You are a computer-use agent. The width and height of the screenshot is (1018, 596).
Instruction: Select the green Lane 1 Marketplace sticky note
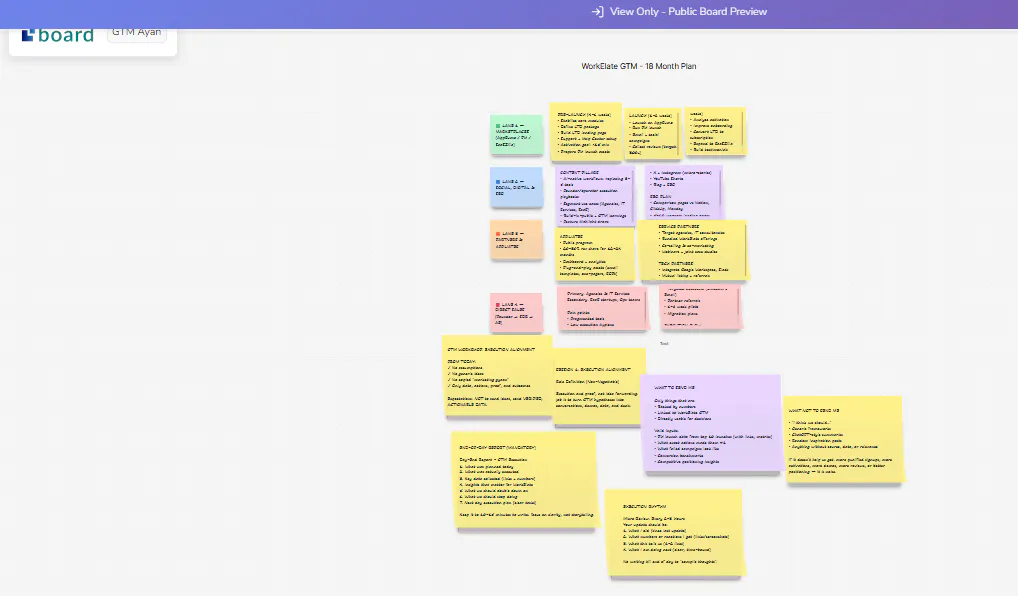[x=516, y=134]
